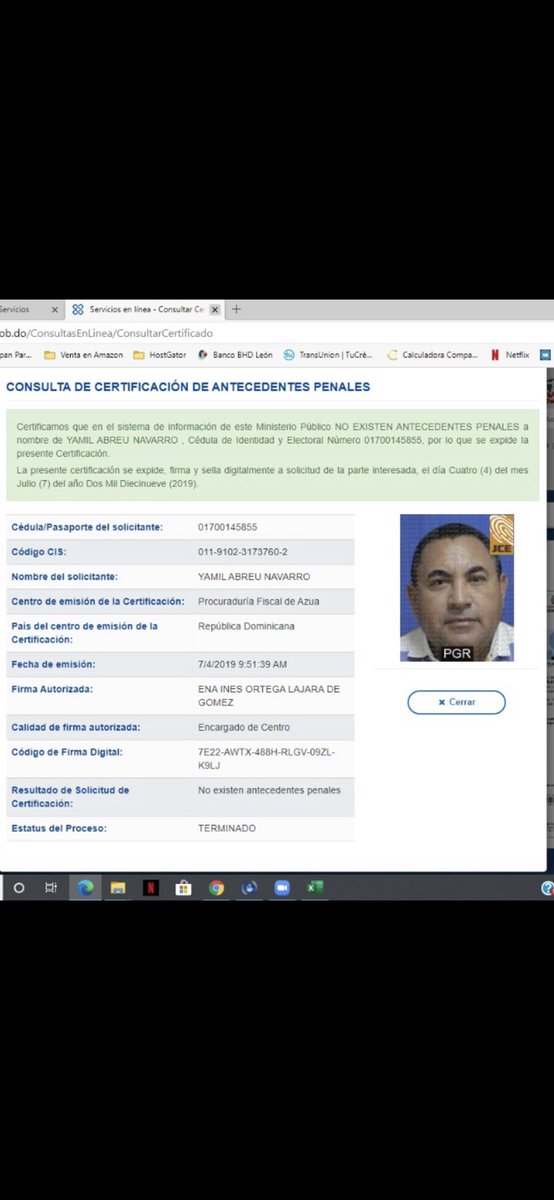The height and width of the screenshot is (1200, 554).
Task: Select name YAMIL ABREU NAVARRO in table
Action: [x=254, y=577]
